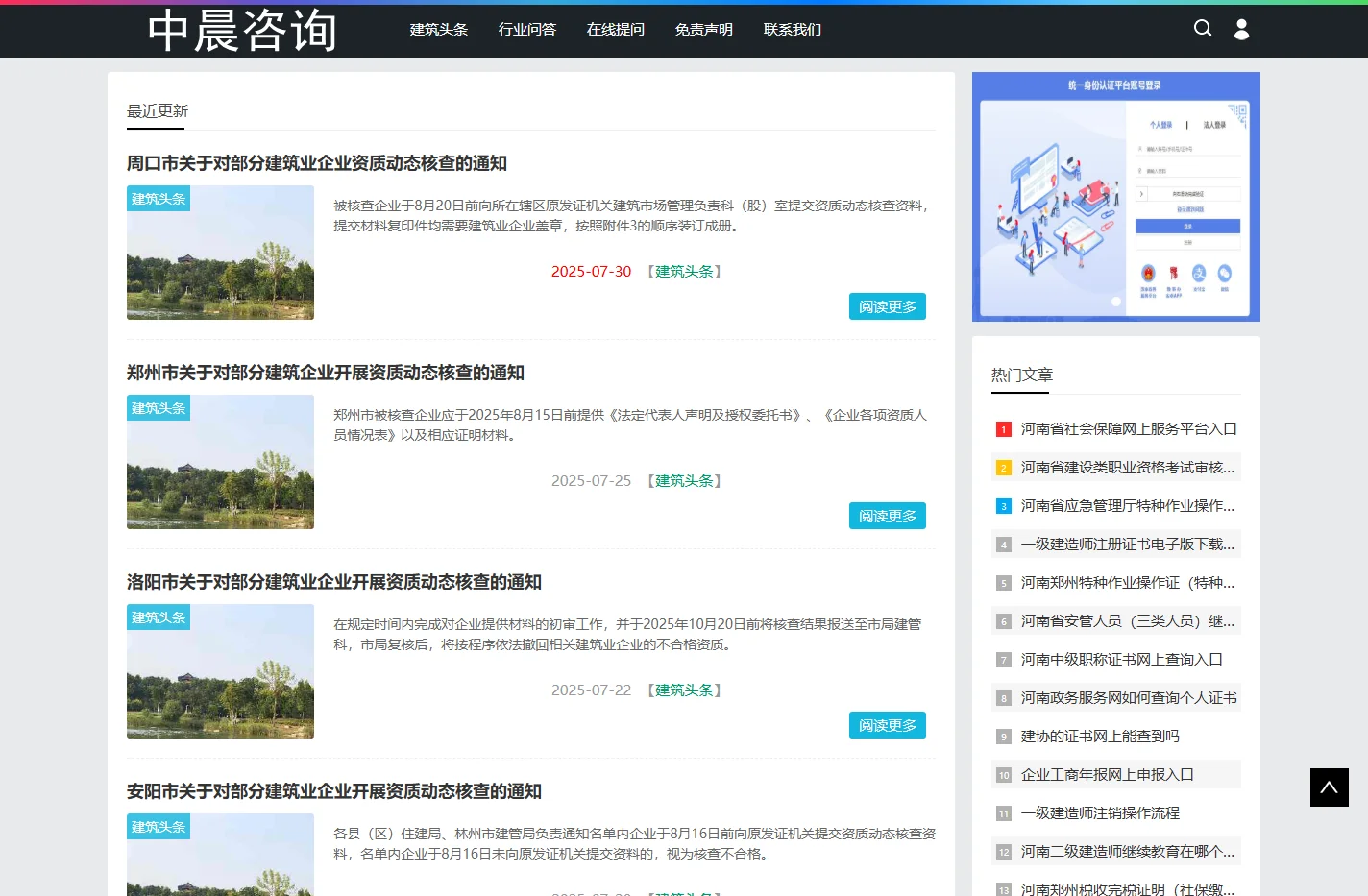
Task: Open the 郑州市 资质动态核查 article title
Action: click(x=326, y=373)
